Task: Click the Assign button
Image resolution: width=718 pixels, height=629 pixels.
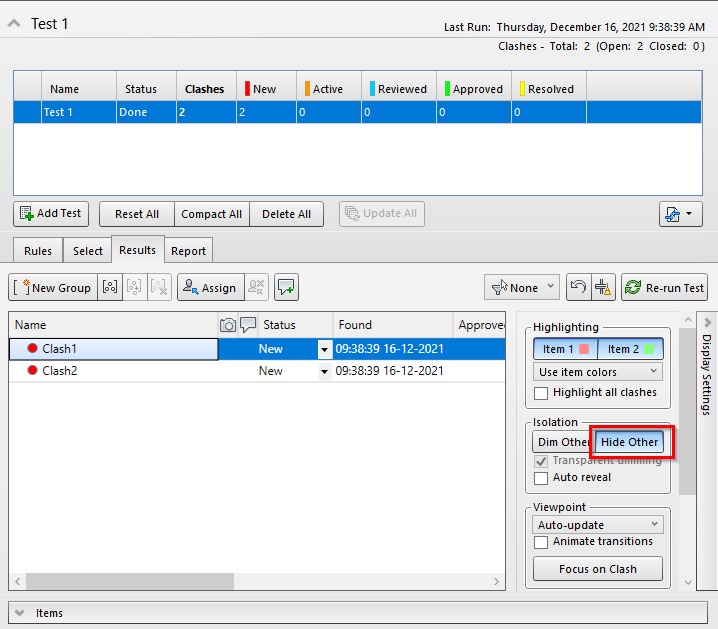Action: tap(211, 287)
